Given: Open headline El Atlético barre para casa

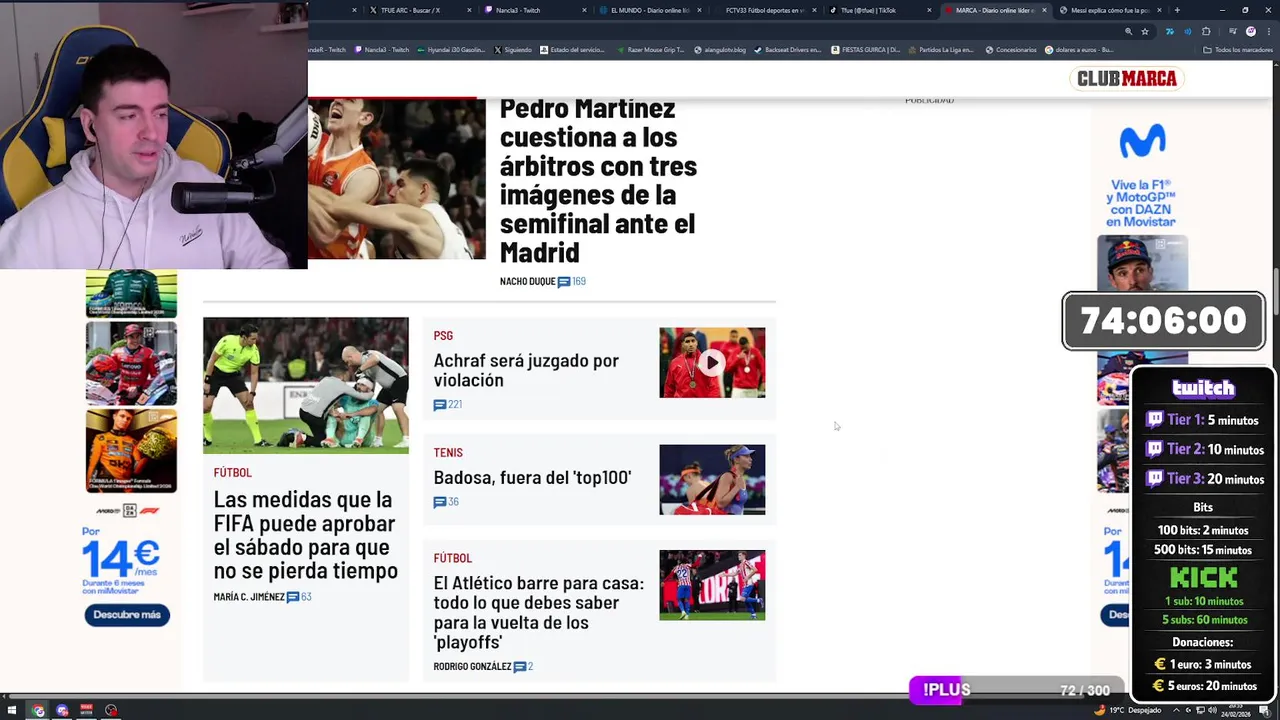Looking at the screenshot, I should (538, 612).
